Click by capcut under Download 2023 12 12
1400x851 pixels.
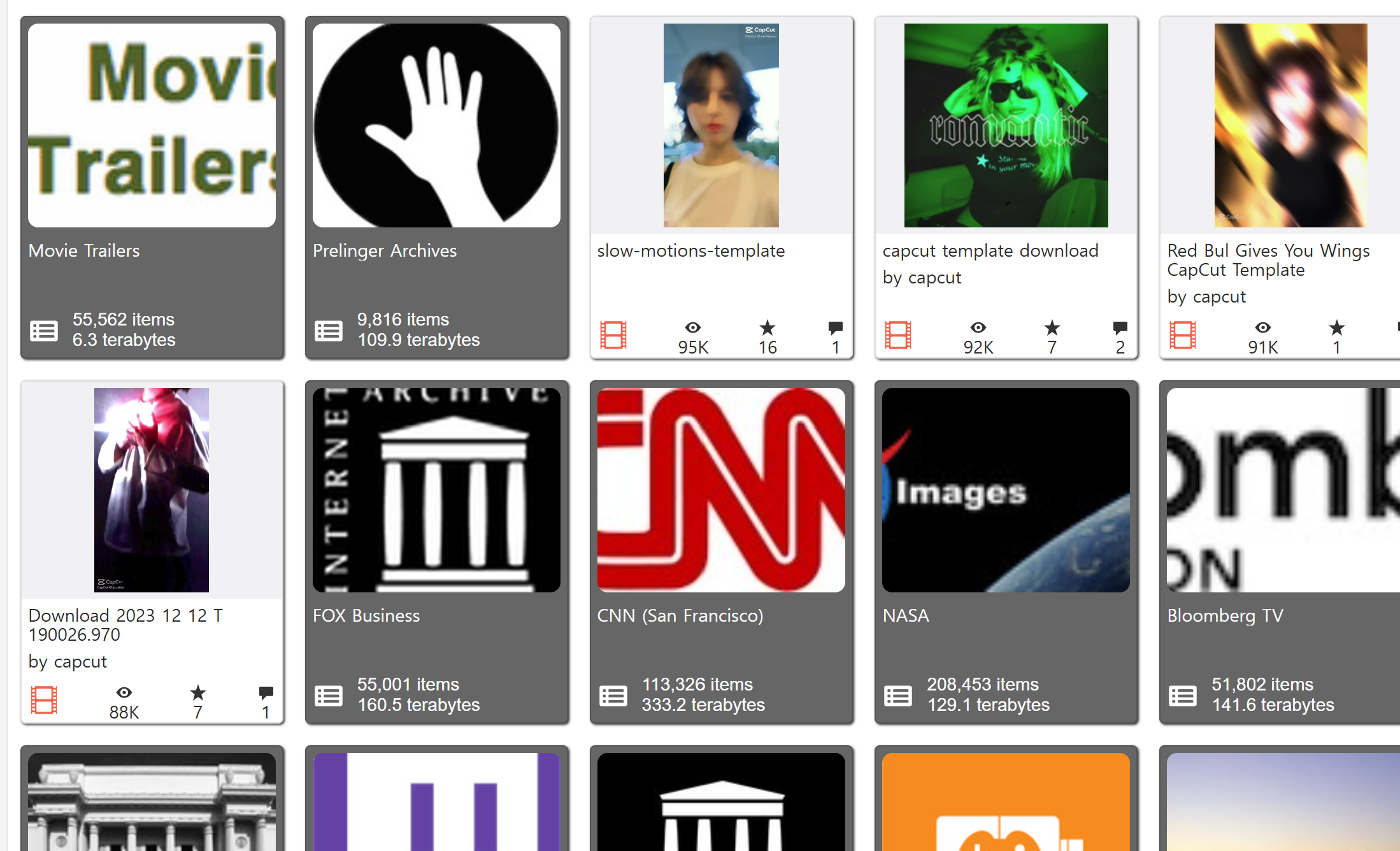(x=68, y=662)
